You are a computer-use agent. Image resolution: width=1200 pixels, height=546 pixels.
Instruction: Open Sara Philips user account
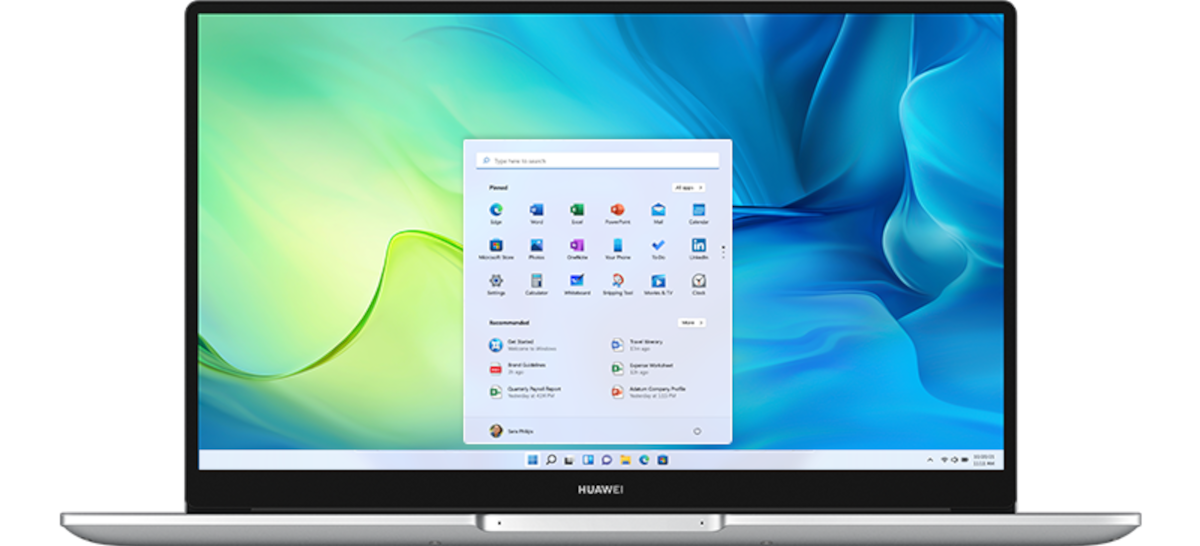pos(511,431)
